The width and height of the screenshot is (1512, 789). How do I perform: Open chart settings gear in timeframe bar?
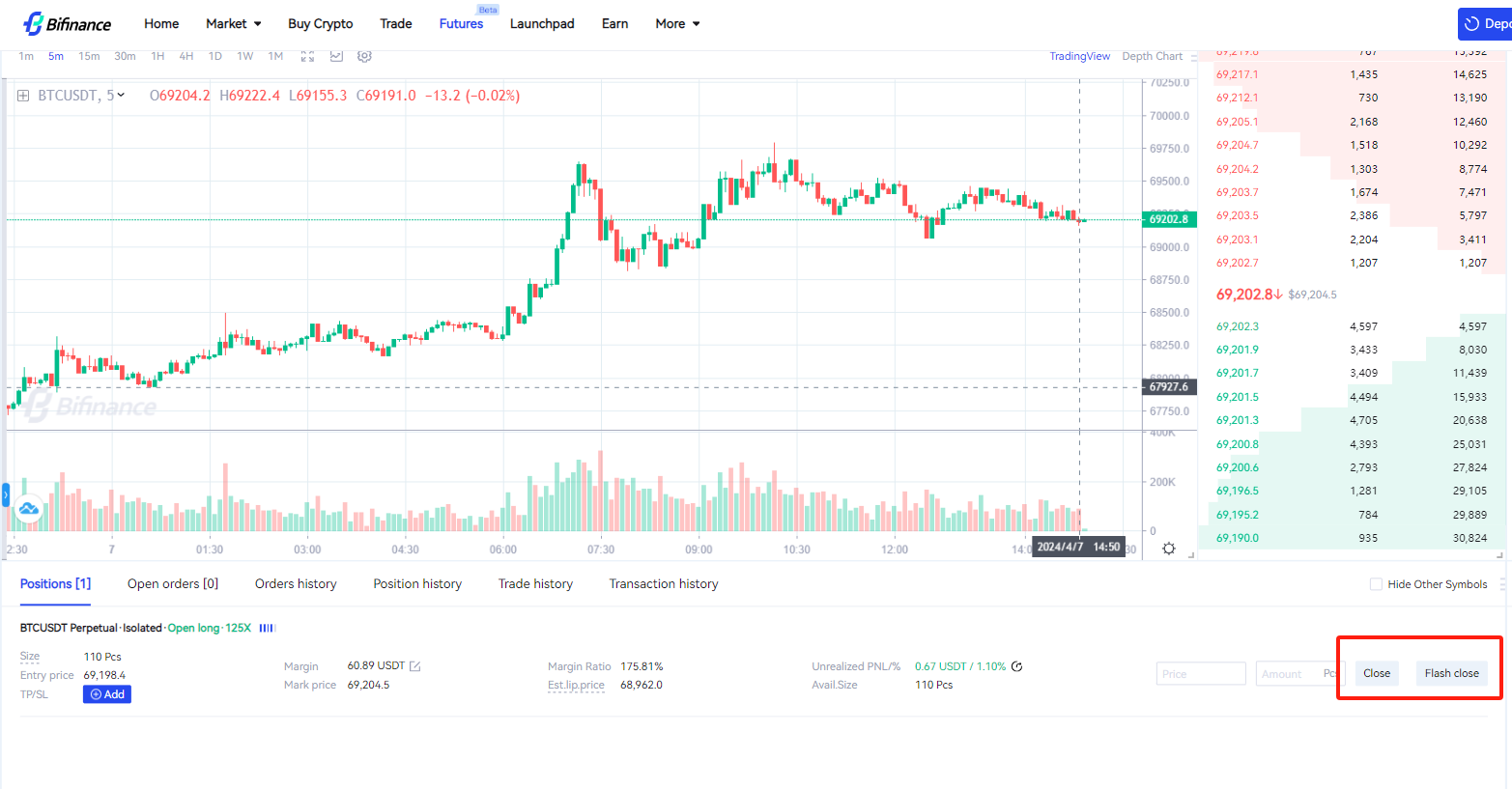tap(364, 56)
